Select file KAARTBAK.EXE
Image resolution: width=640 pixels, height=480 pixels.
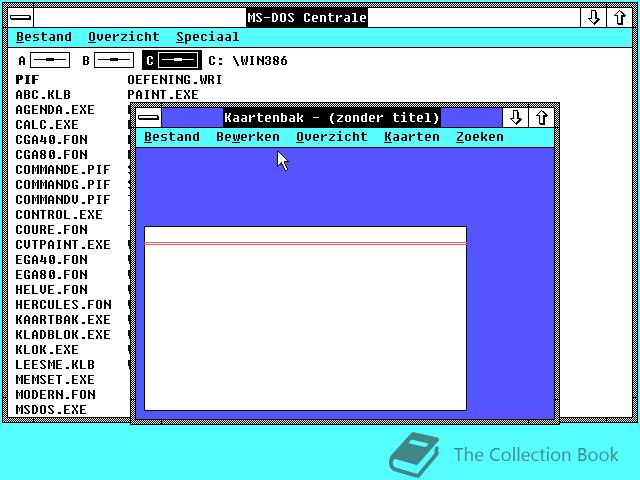click(x=63, y=320)
